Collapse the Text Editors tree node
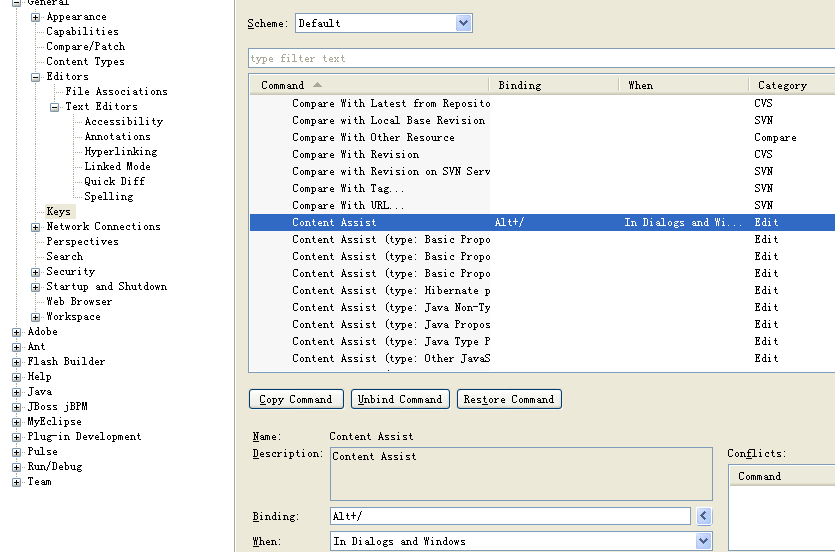 (x=55, y=107)
